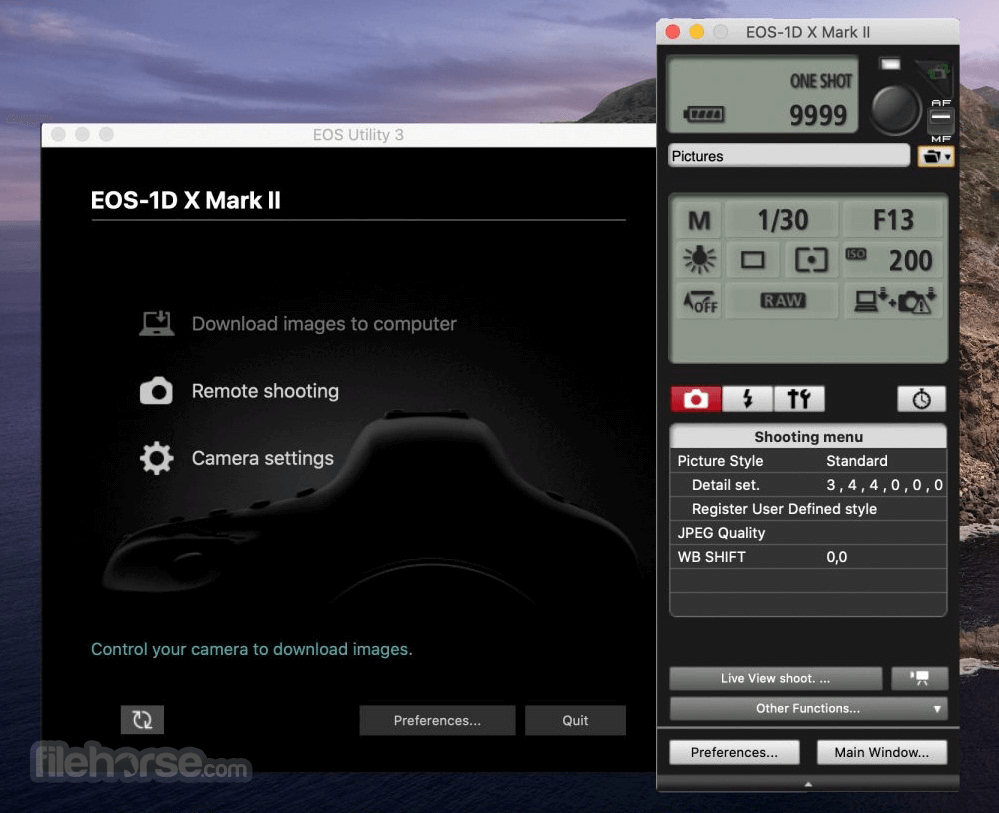The width and height of the screenshot is (999, 813).
Task: Change the ISO 200 value
Action: (x=893, y=259)
